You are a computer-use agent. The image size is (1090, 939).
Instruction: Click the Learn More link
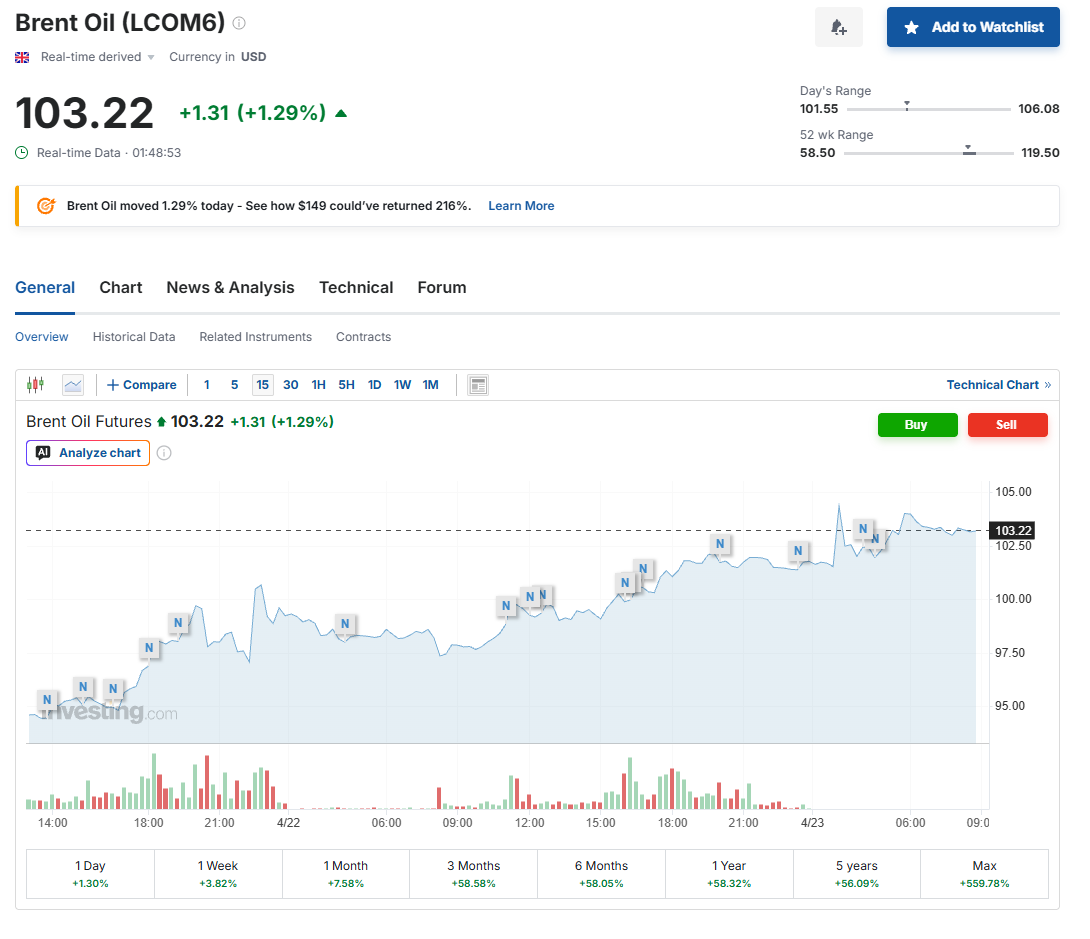[x=521, y=206]
